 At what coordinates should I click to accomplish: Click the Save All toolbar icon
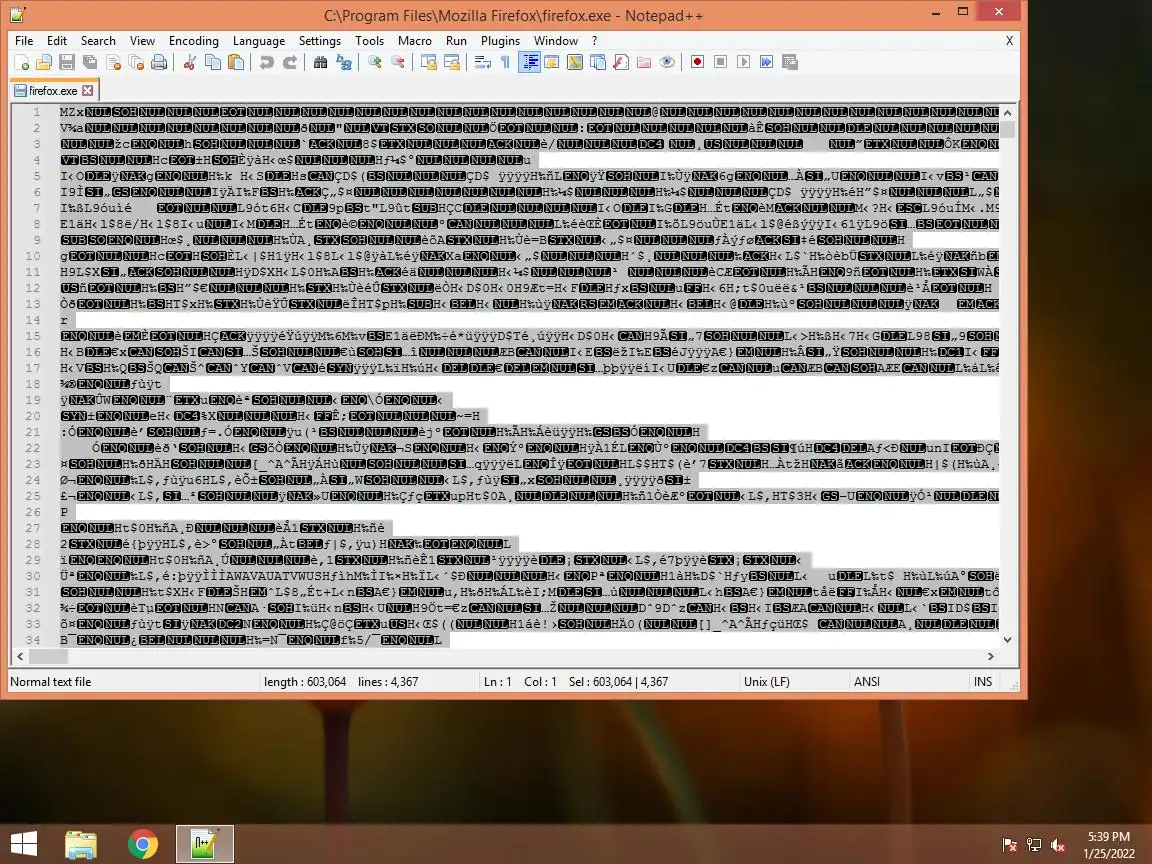tap(90, 62)
